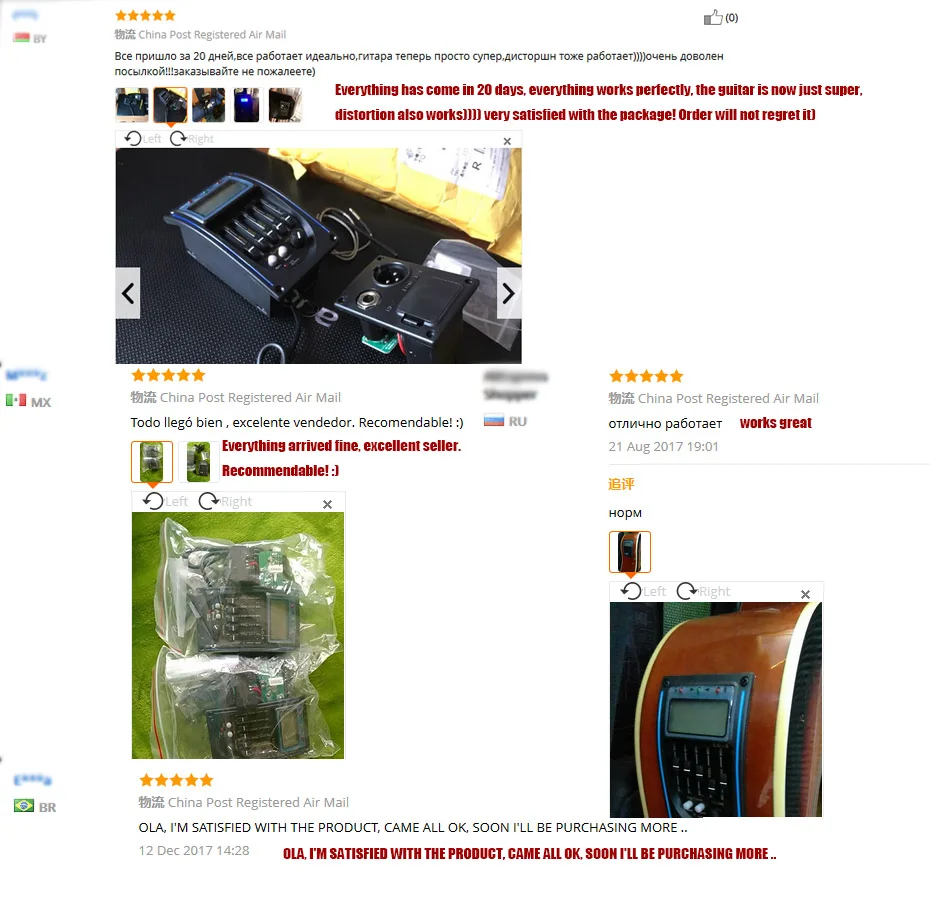The image size is (930, 900).
Task: Show next photo with right arrow
Action: [x=509, y=293]
